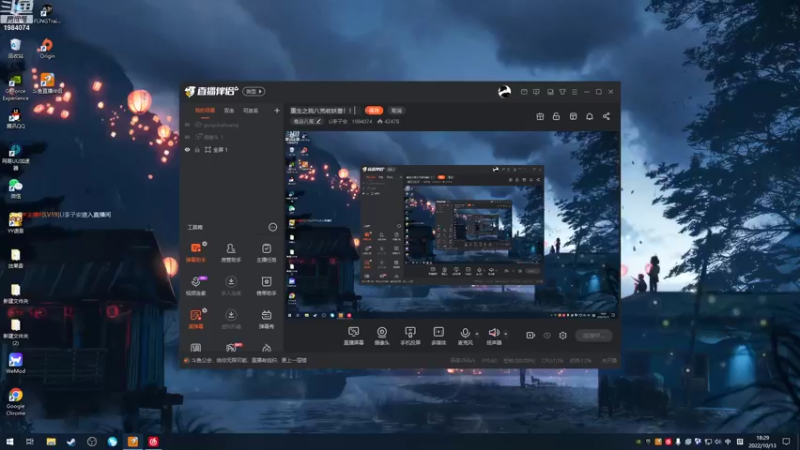Viewport: 800px width, 450px height.
Task: Open the mail icon in the title bar
Action: tap(524, 92)
